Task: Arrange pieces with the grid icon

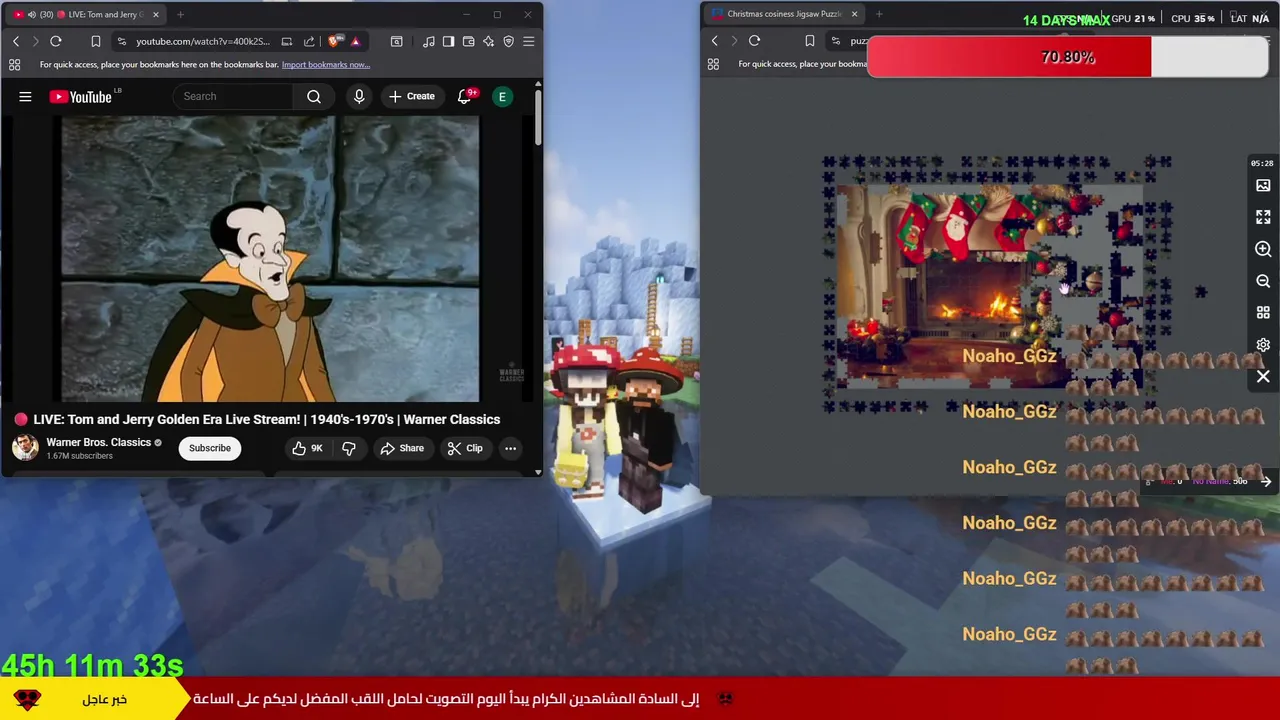Action: [1263, 313]
